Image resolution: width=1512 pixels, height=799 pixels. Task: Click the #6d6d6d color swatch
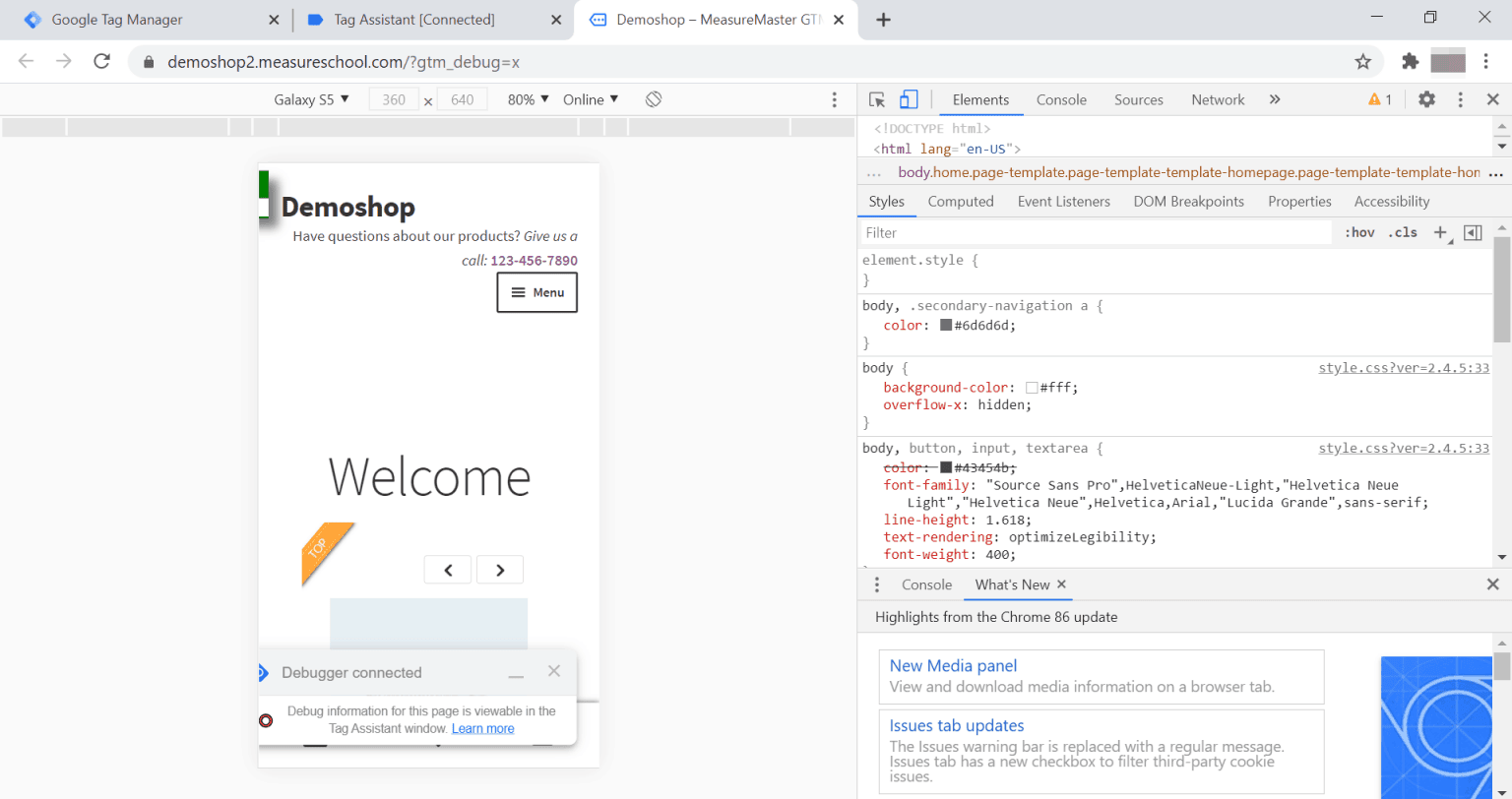[x=946, y=326]
